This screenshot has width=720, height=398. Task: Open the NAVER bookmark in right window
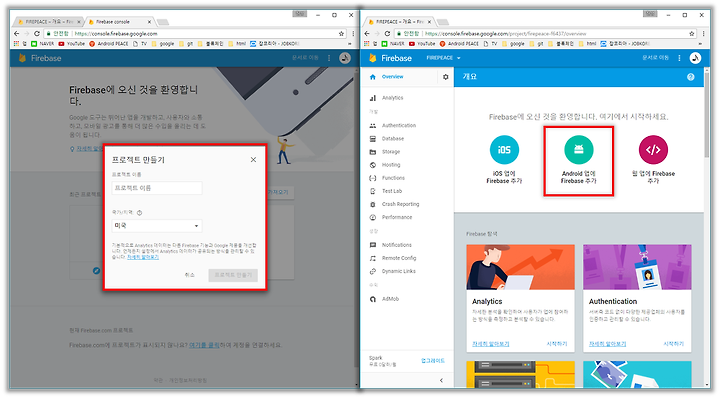point(394,44)
